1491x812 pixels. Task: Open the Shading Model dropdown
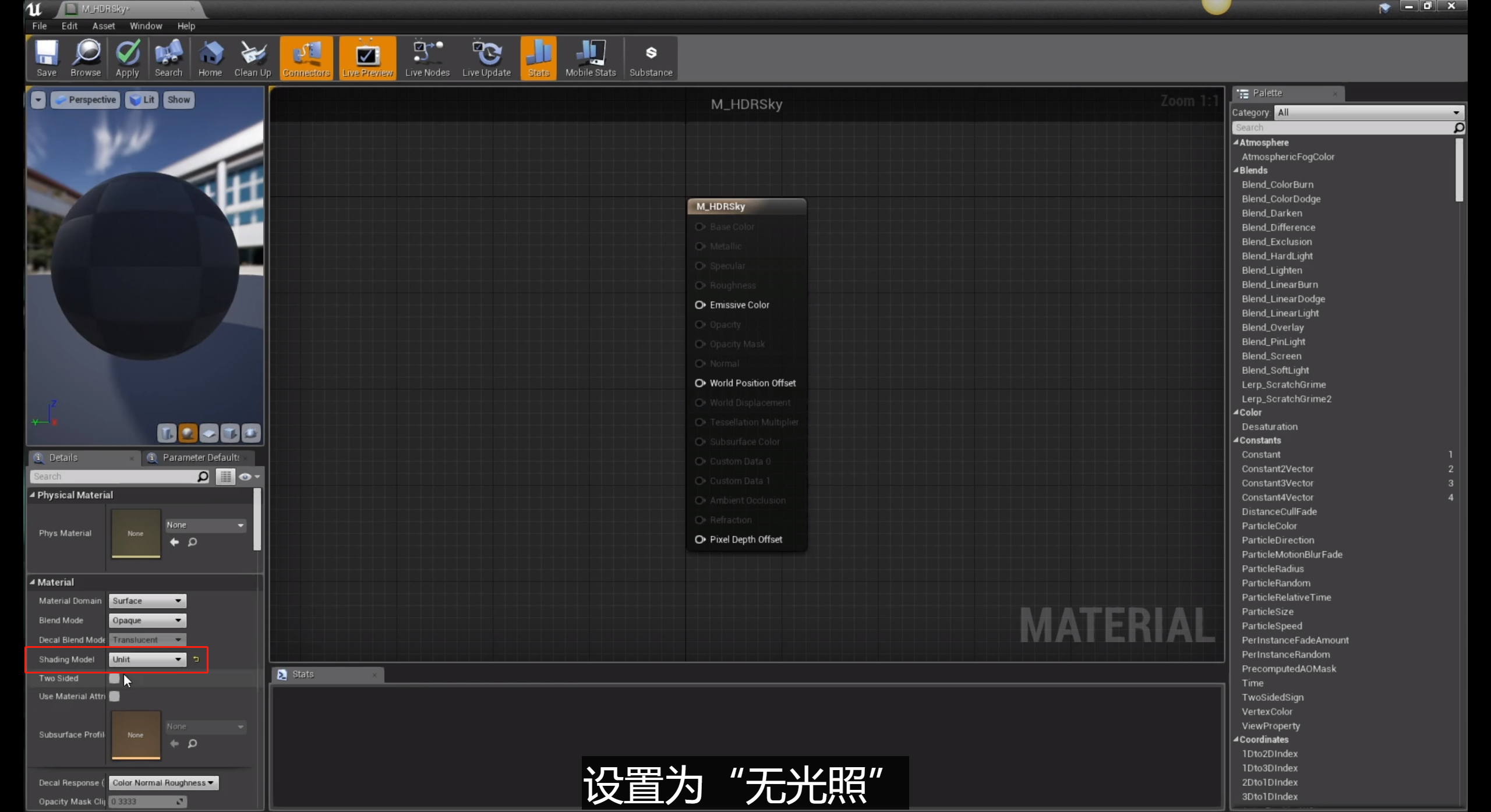pyautogui.click(x=147, y=659)
